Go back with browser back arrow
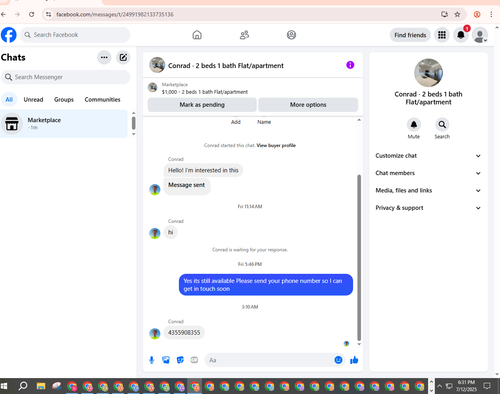 click(4, 14)
